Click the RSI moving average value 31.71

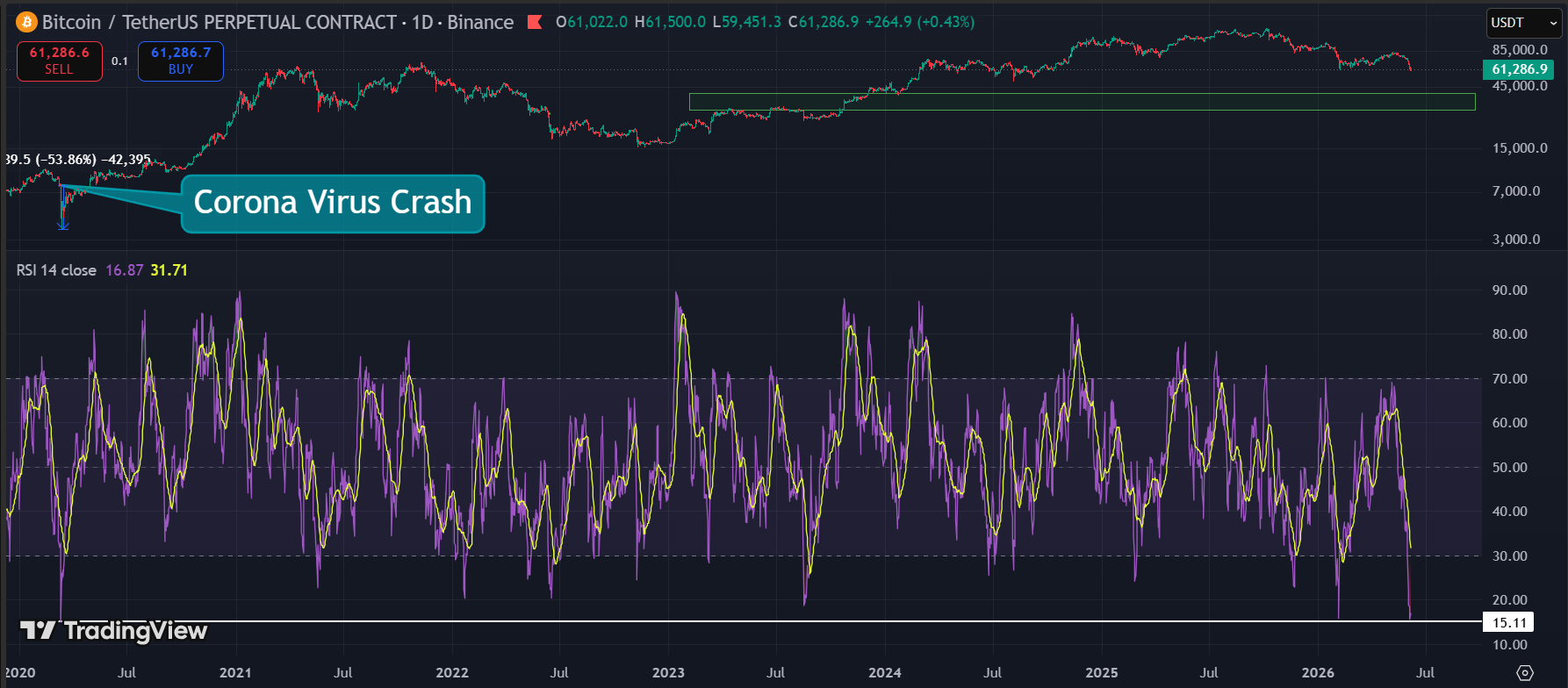click(x=169, y=270)
